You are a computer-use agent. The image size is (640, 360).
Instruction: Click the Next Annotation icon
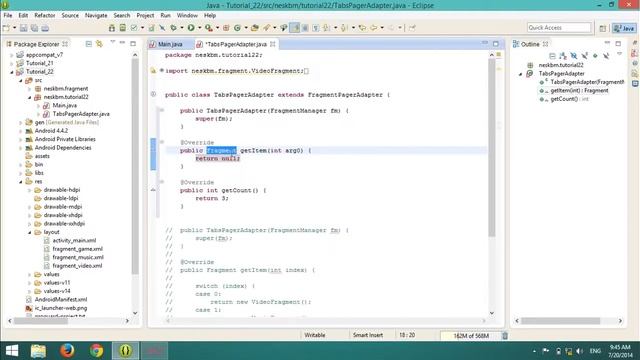(327, 28)
